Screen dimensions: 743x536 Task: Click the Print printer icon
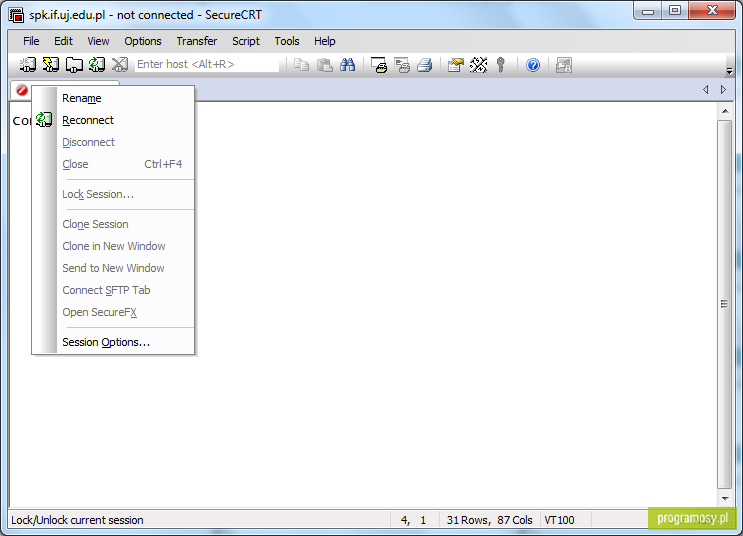tap(425, 64)
